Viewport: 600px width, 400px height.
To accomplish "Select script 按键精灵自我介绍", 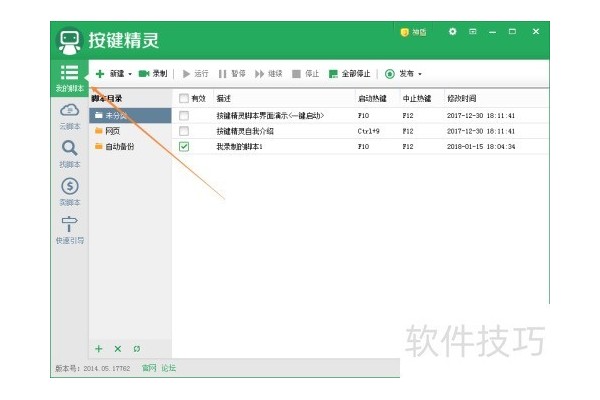I will pyautogui.click(x=245, y=131).
